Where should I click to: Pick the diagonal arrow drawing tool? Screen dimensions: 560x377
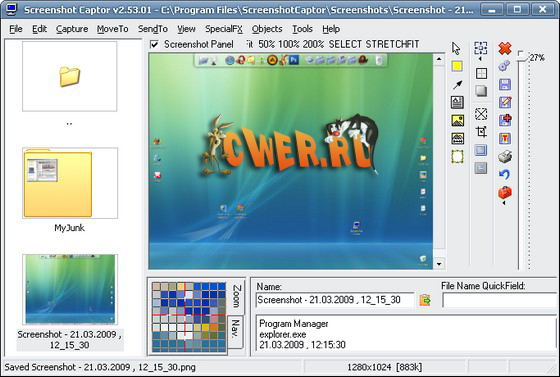coord(458,85)
